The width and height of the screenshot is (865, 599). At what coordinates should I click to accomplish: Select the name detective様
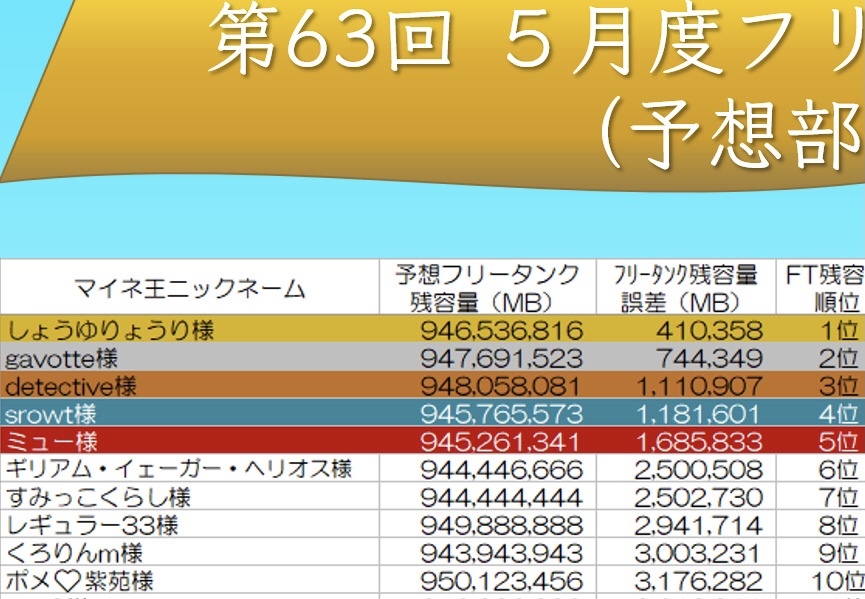tap(70, 386)
